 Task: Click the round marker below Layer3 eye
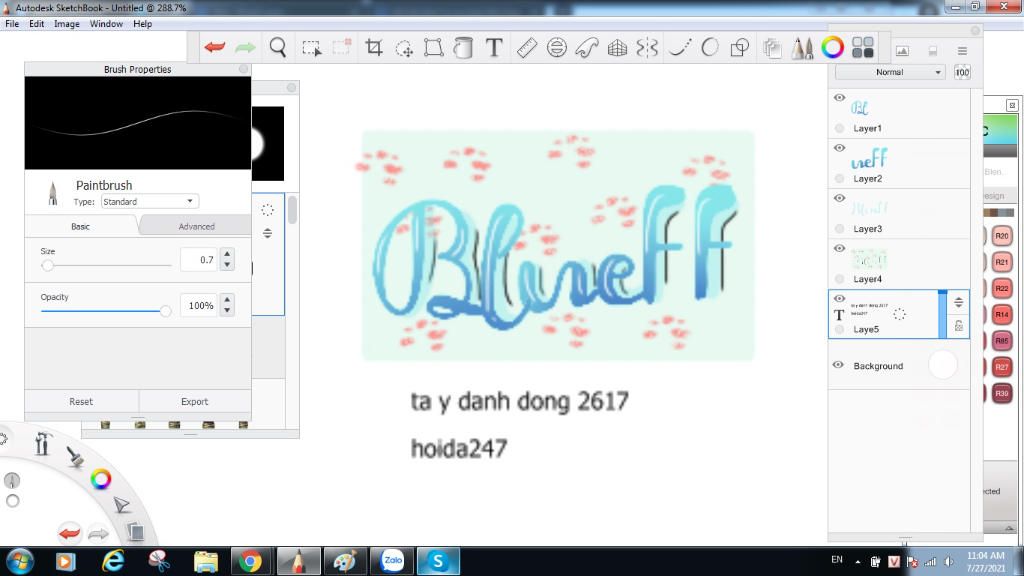(x=839, y=229)
